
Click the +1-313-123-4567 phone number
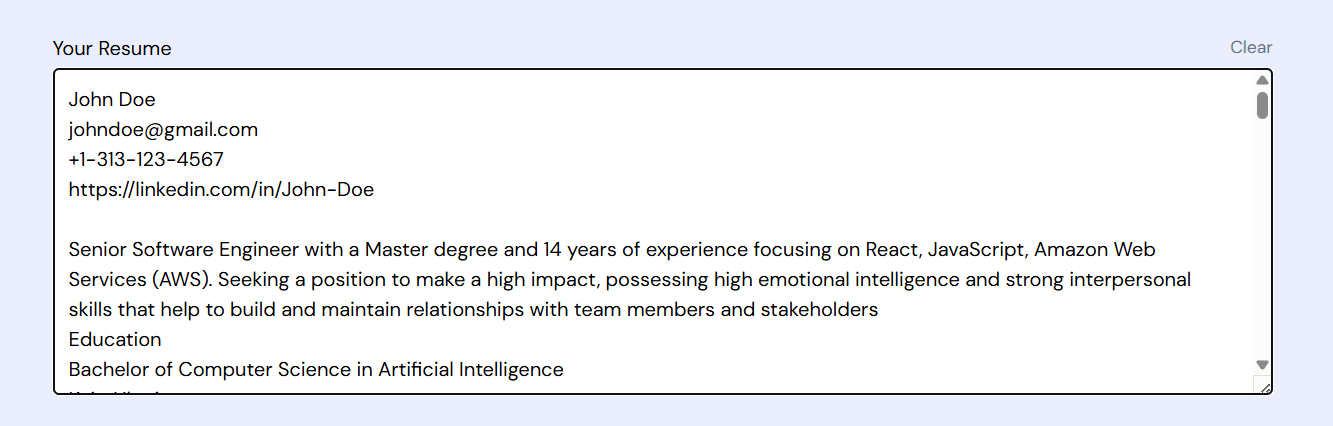146,160
